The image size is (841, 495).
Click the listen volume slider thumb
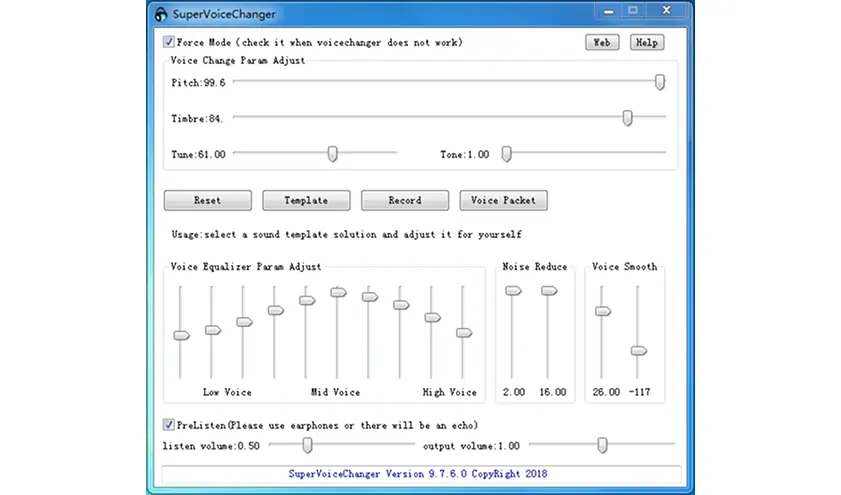pos(307,445)
